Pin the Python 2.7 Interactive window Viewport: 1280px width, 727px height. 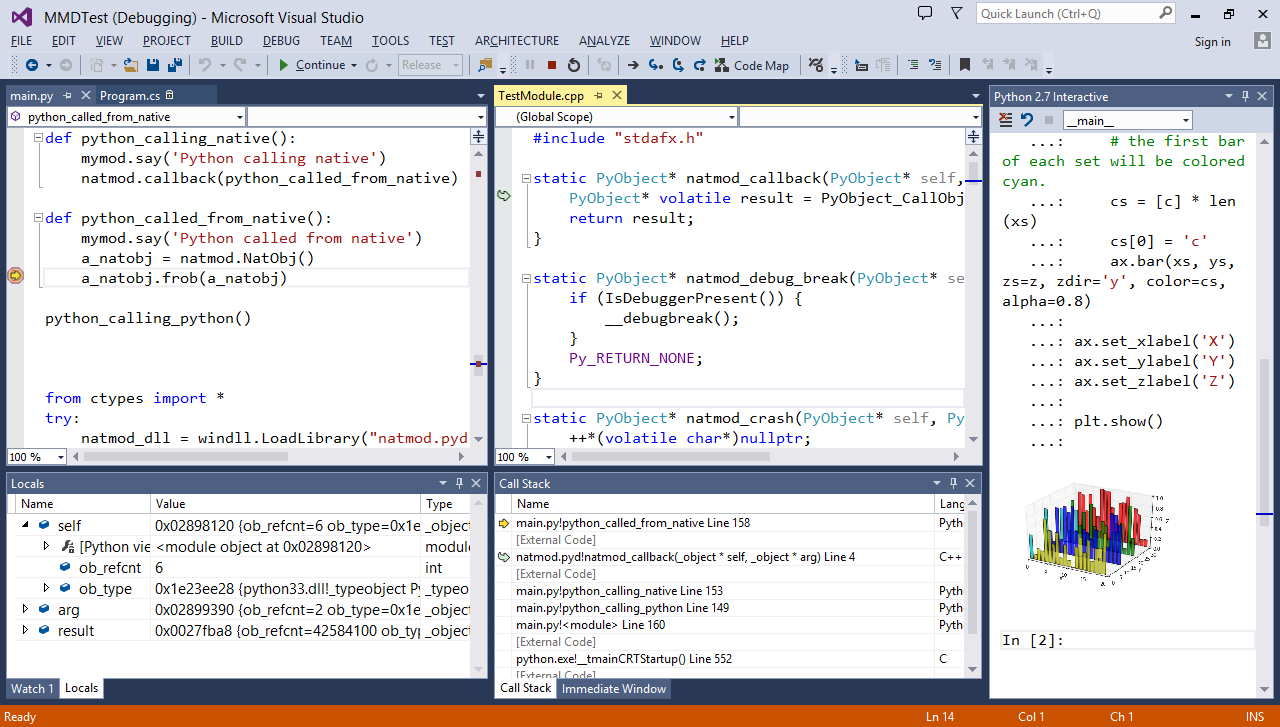coord(1245,96)
